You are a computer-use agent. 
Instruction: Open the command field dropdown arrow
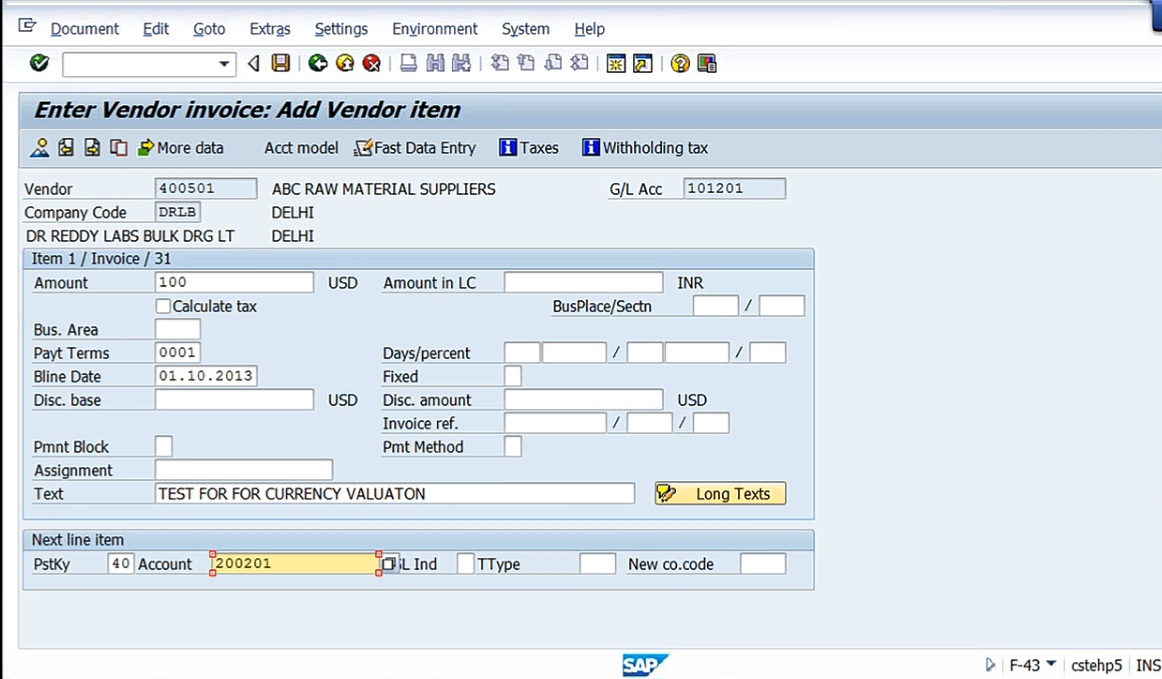coord(224,64)
